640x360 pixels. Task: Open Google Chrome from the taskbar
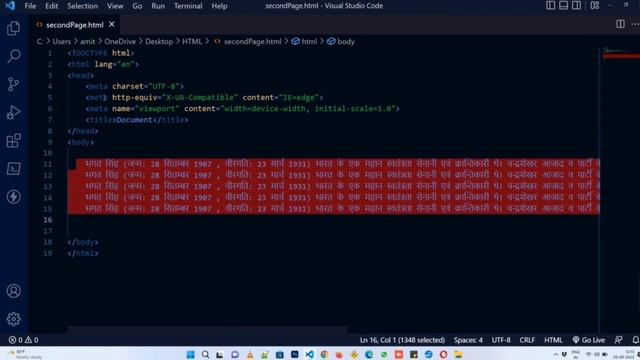click(x=324, y=354)
